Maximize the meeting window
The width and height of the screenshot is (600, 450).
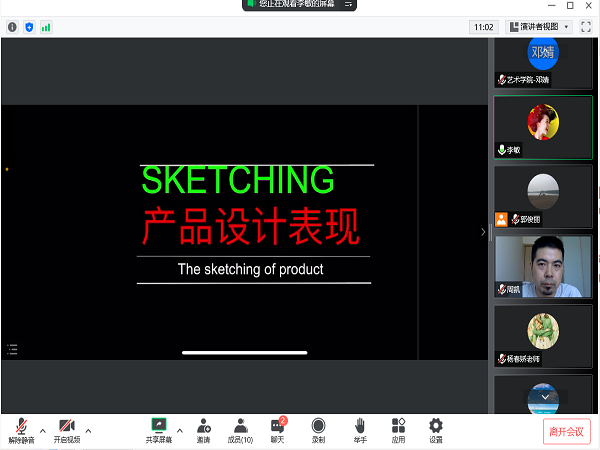[570, 5]
